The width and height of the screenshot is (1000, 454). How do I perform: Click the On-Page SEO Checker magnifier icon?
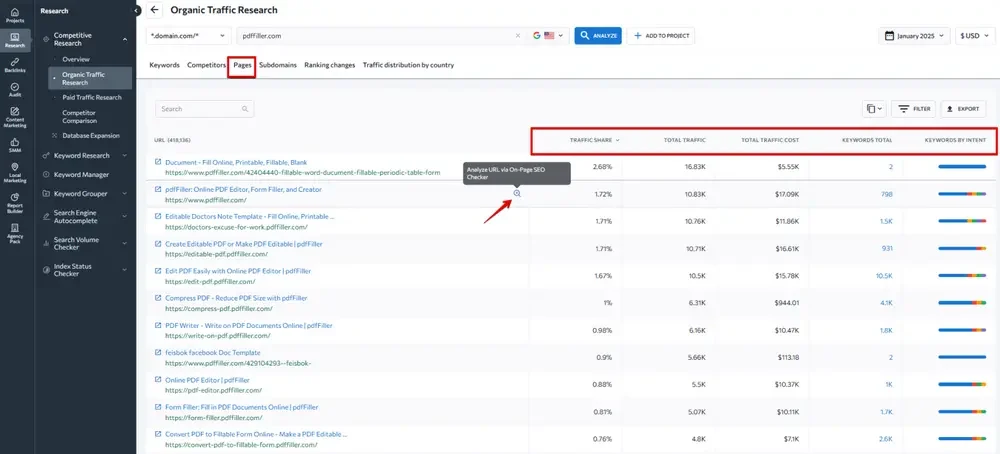pos(517,193)
